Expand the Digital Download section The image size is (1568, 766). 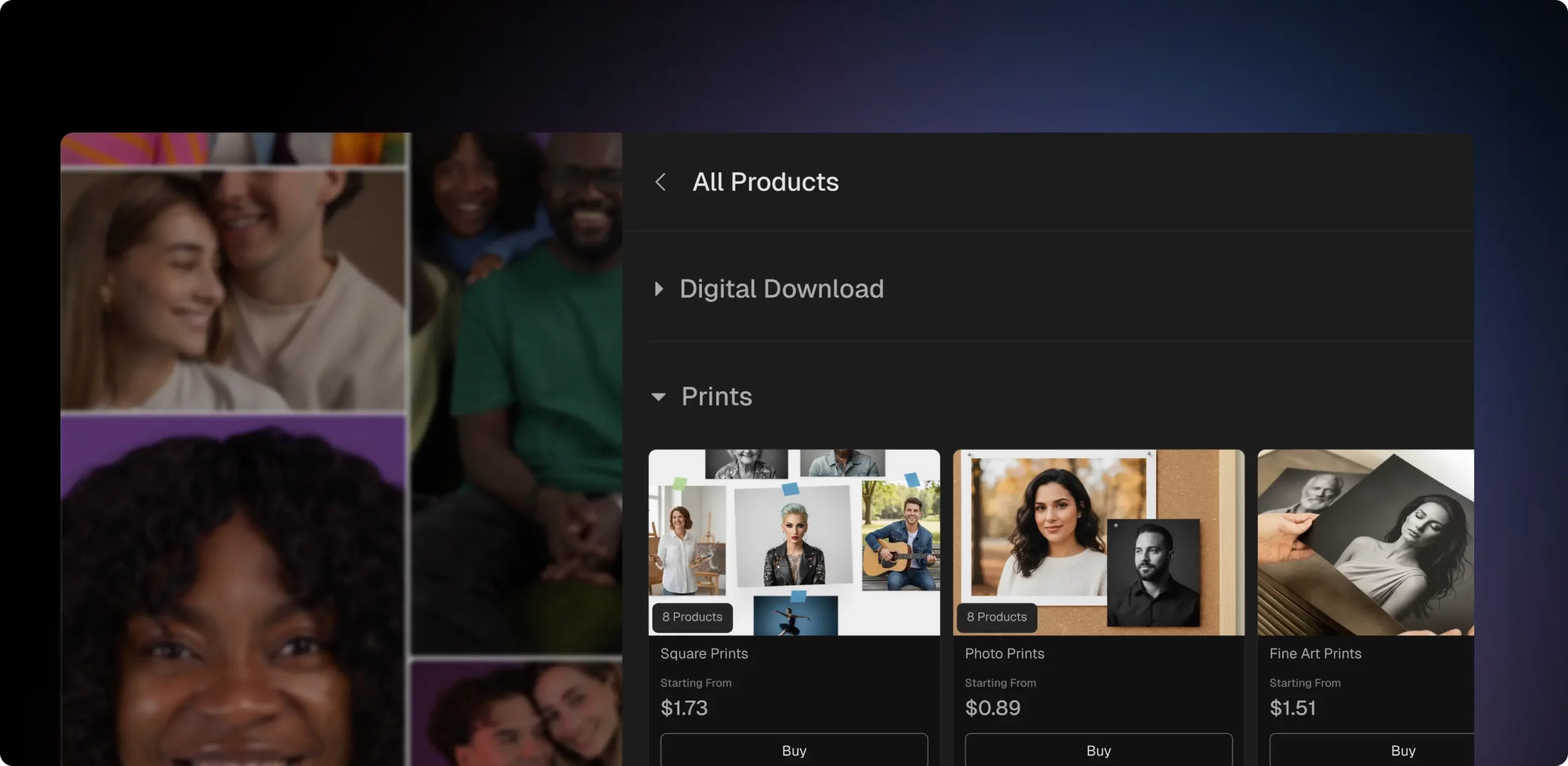659,289
